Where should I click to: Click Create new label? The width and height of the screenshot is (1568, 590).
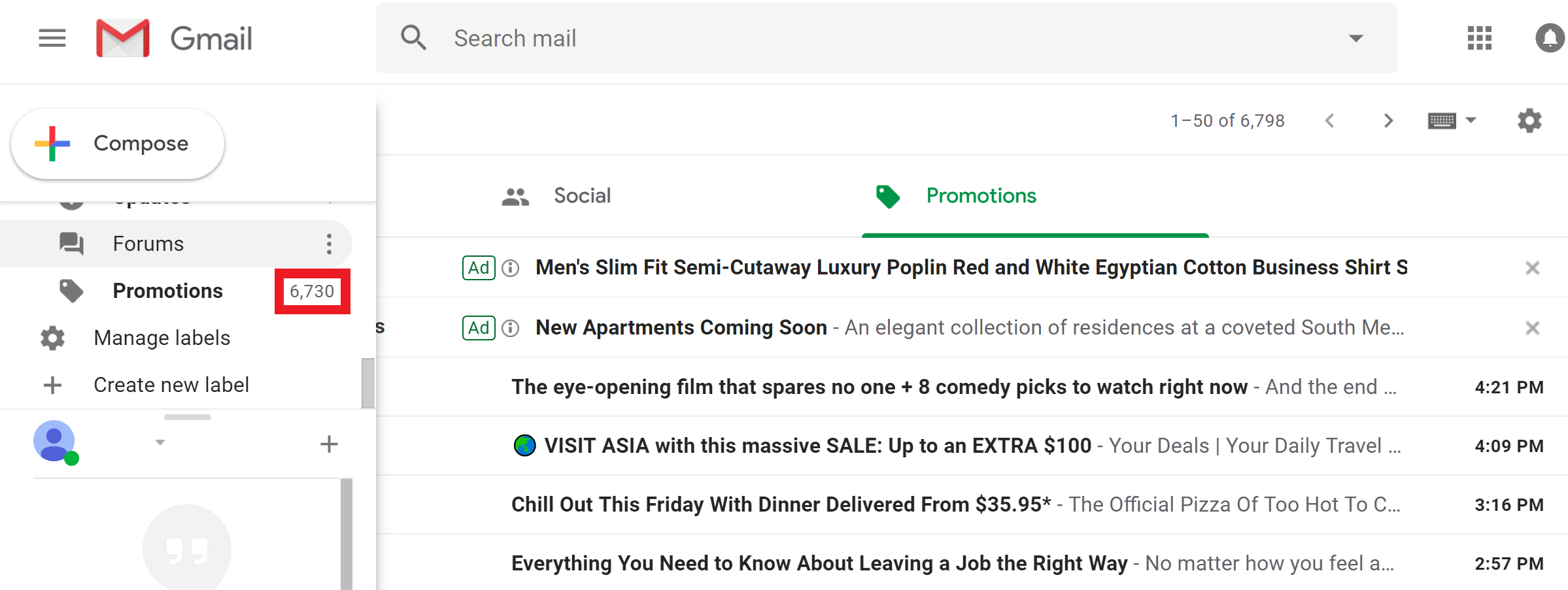click(171, 384)
